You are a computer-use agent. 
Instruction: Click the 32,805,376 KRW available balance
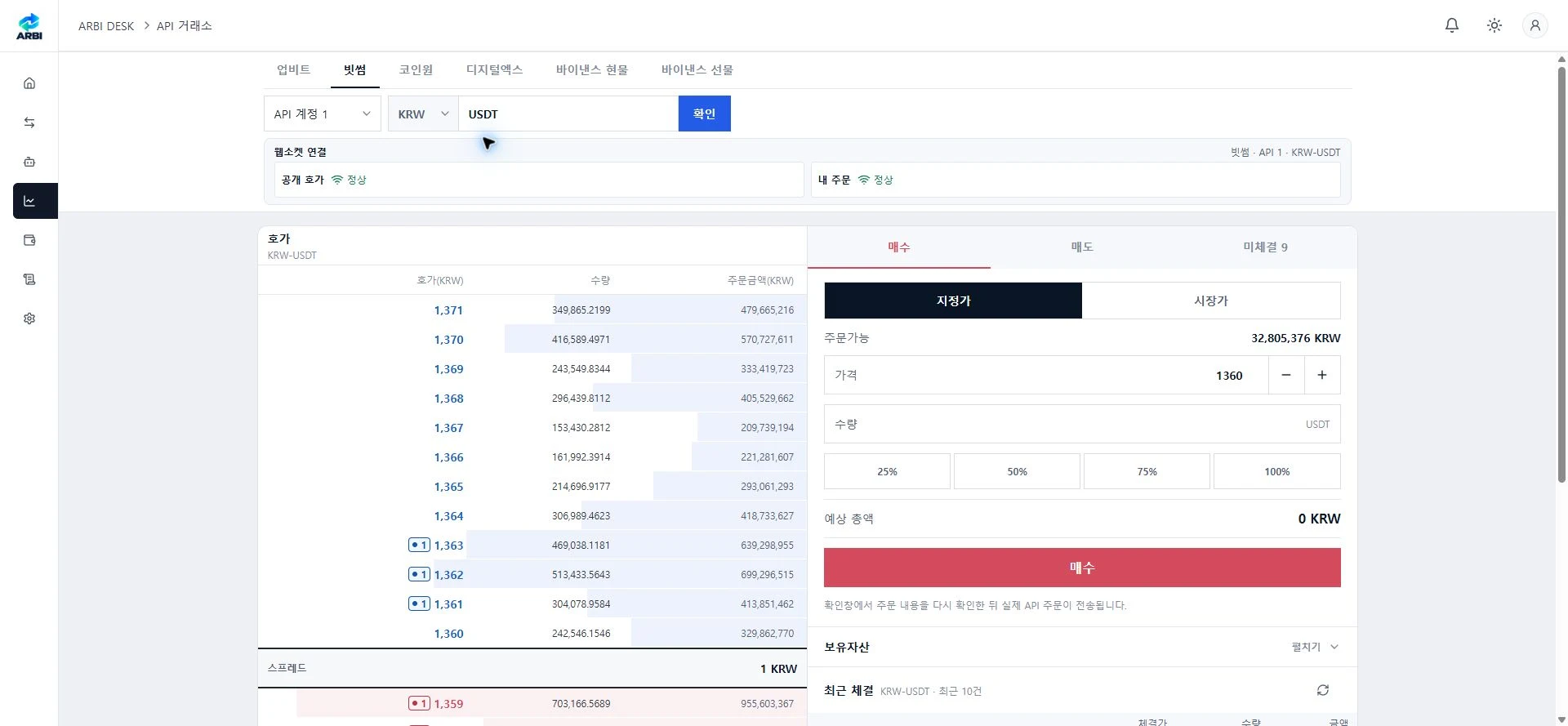[x=1295, y=338]
